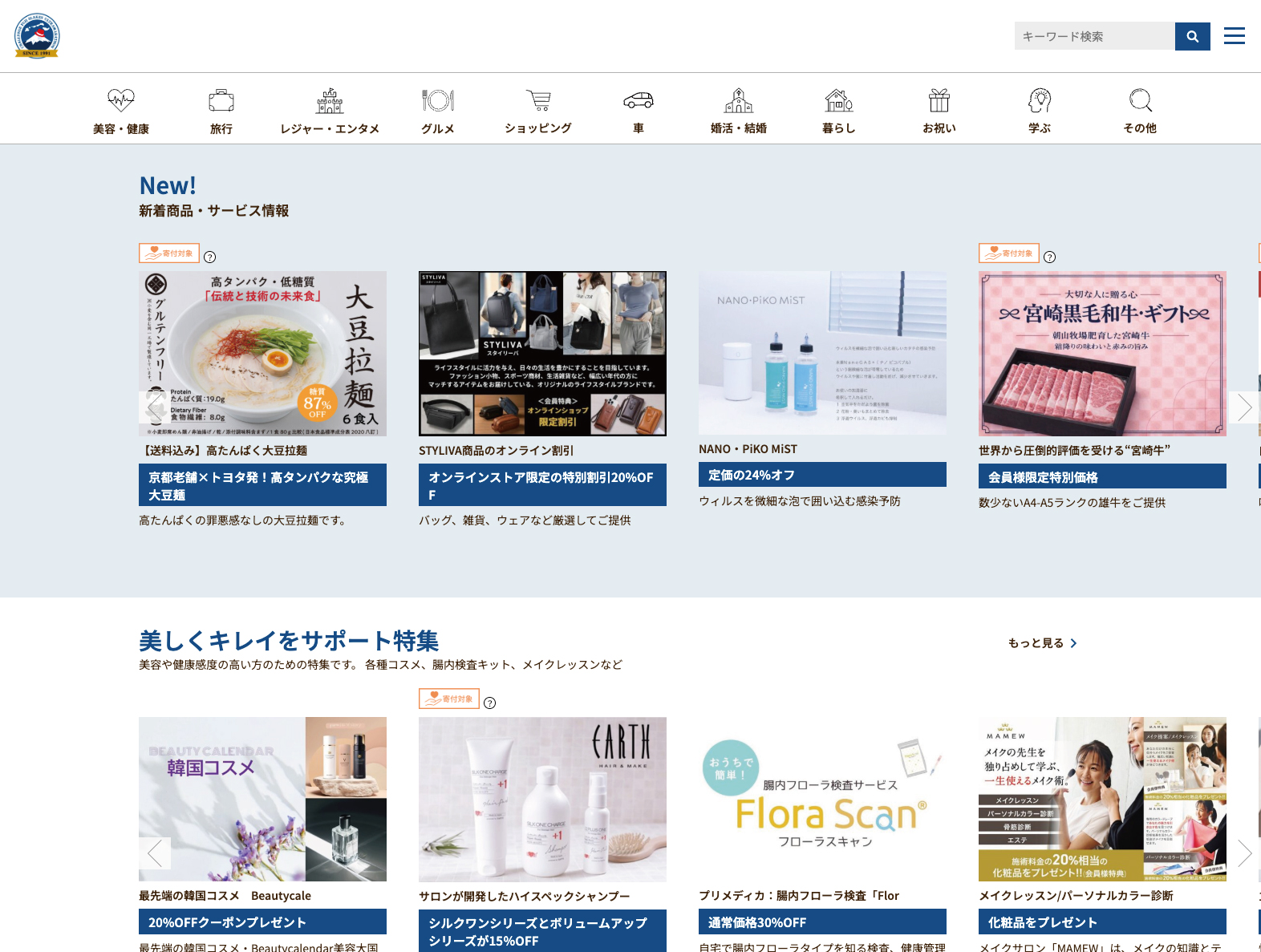1261x952 pixels.
Task: Click help icon above 宮崎牛 card
Action: click(1050, 257)
